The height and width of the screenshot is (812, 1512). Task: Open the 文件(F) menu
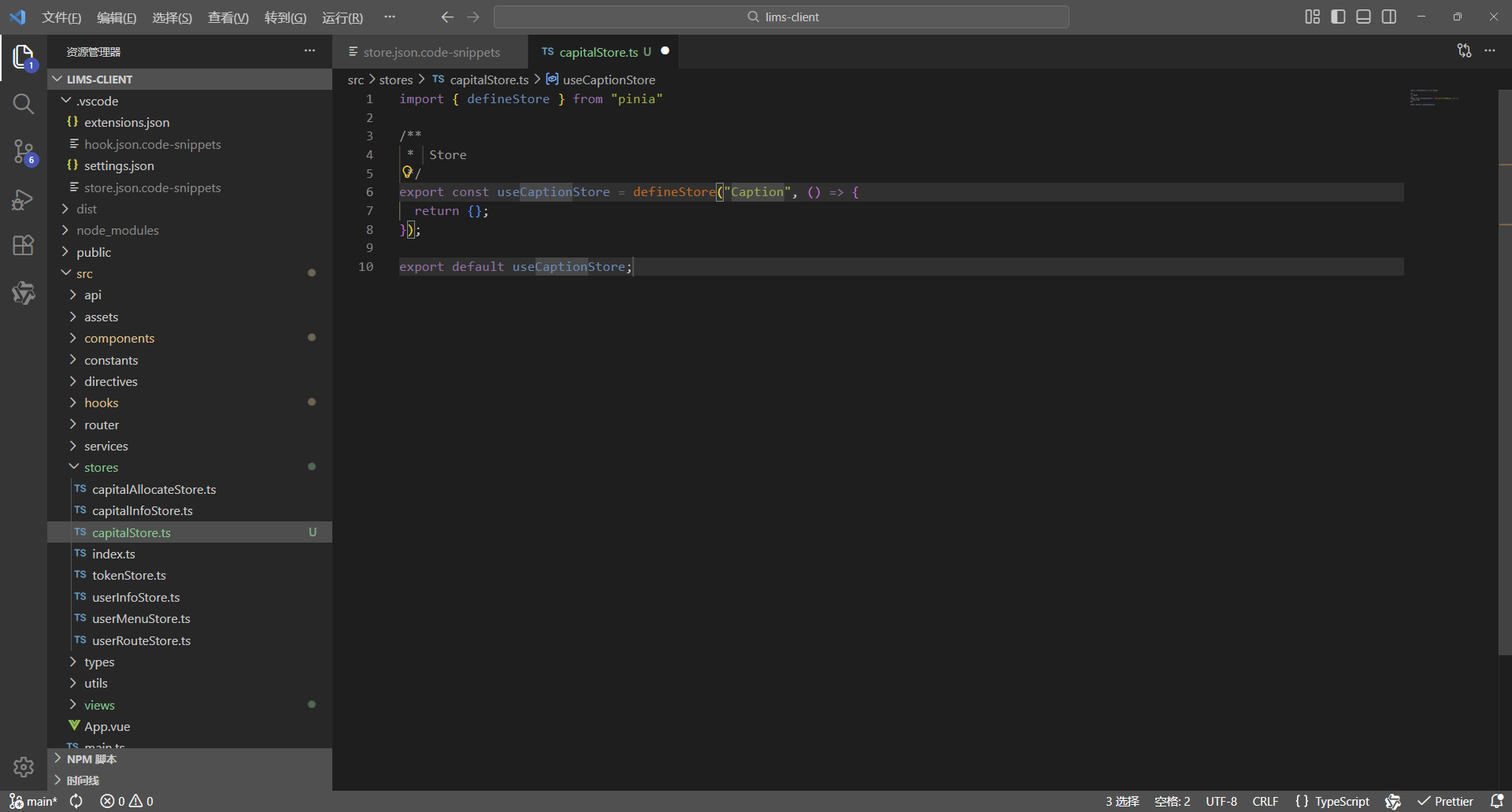pos(61,17)
